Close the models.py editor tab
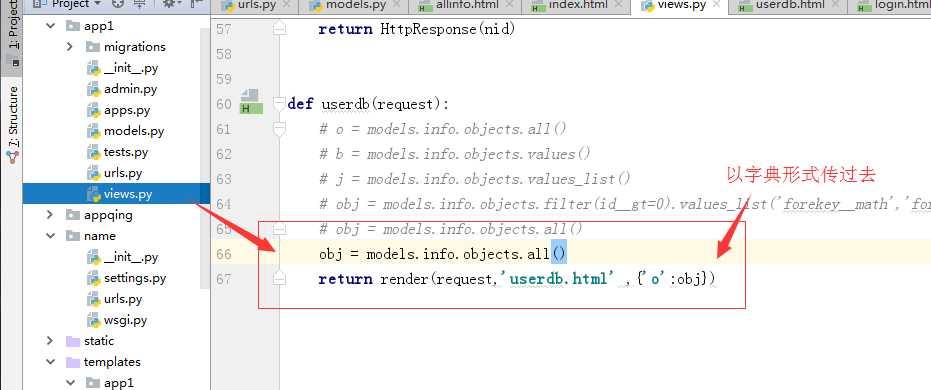 pyautogui.click(x=397, y=5)
